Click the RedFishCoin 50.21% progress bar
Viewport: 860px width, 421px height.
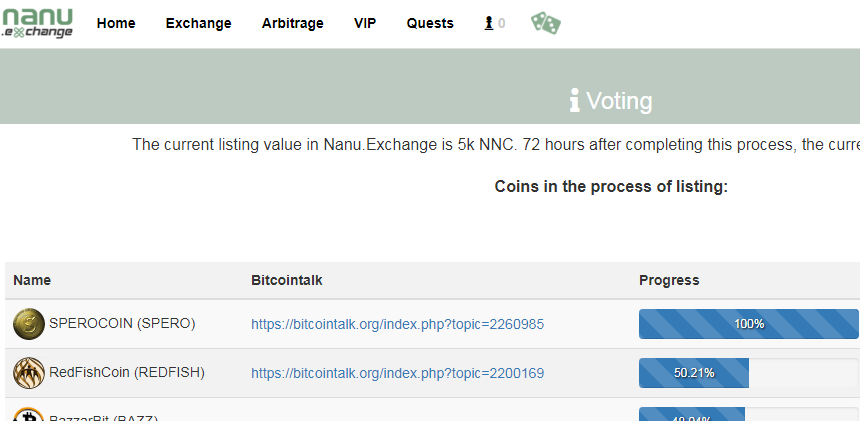[749, 373]
